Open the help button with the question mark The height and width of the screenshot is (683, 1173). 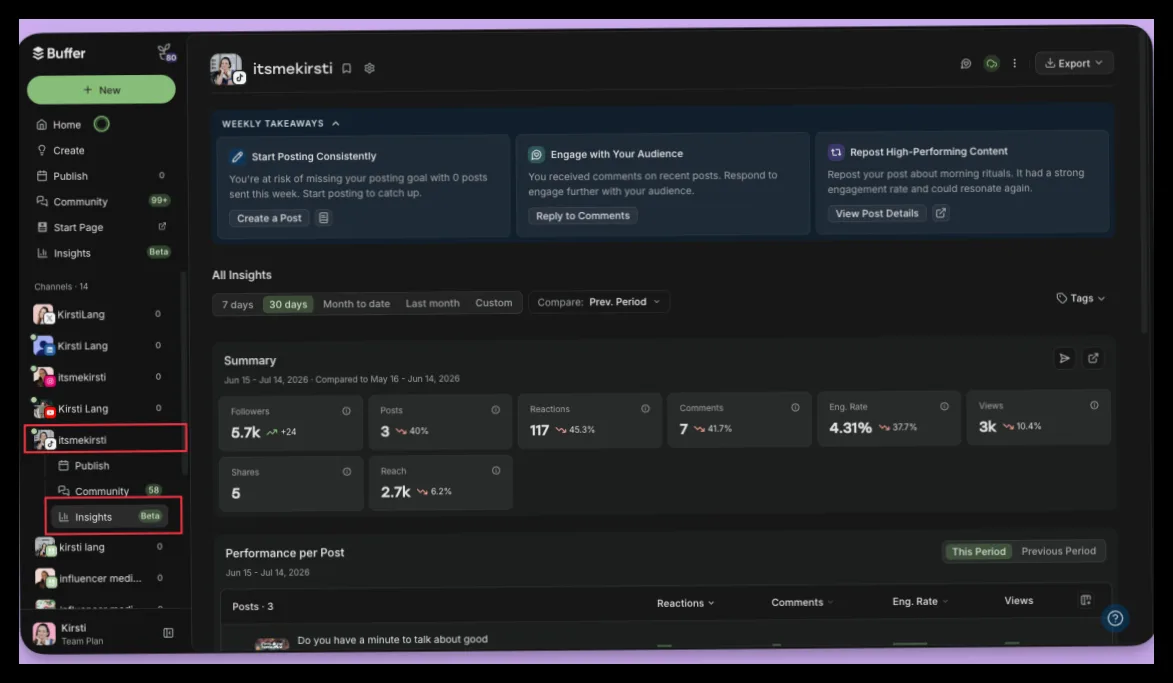click(1115, 618)
